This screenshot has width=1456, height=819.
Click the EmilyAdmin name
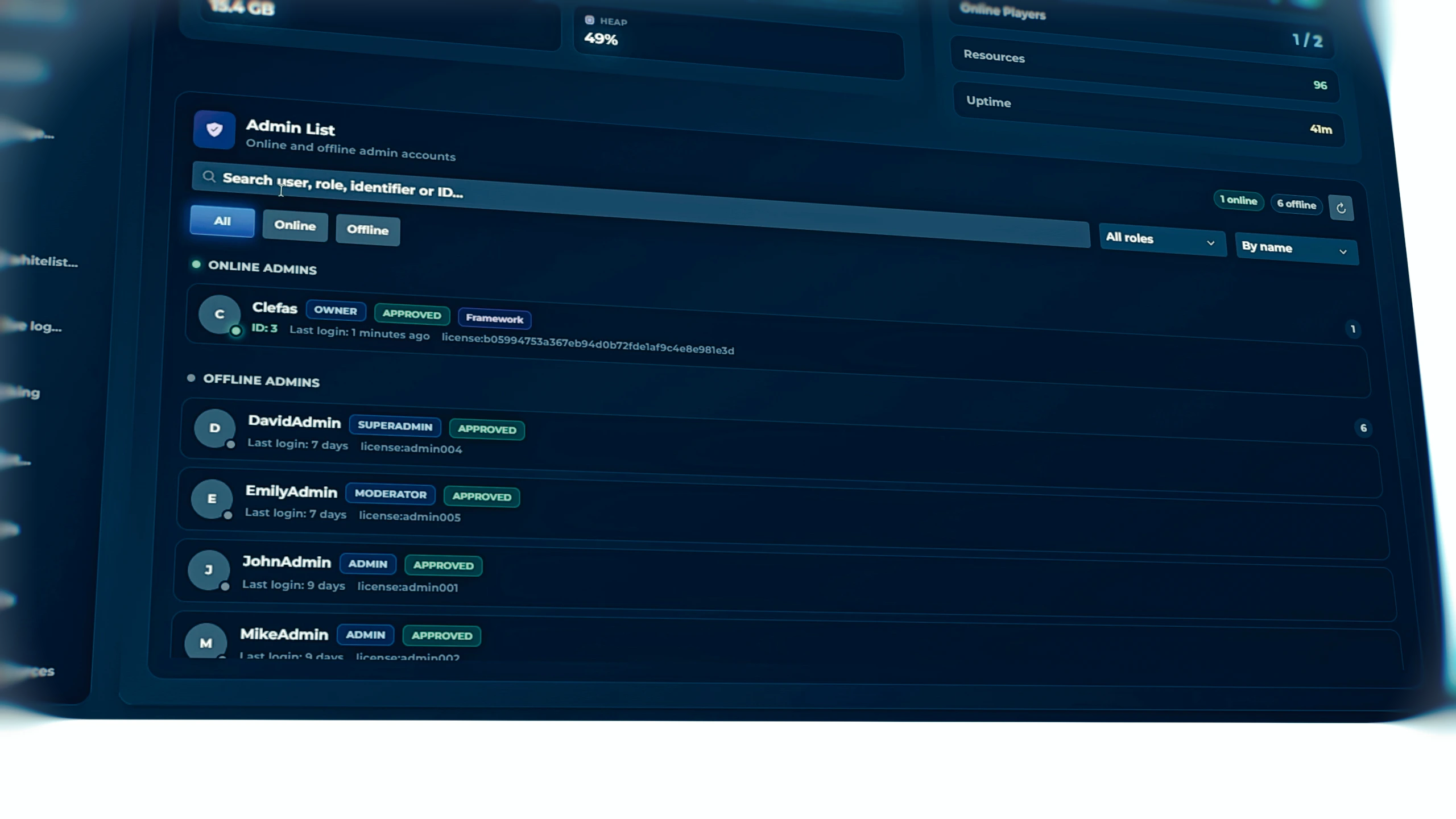tap(291, 492)
